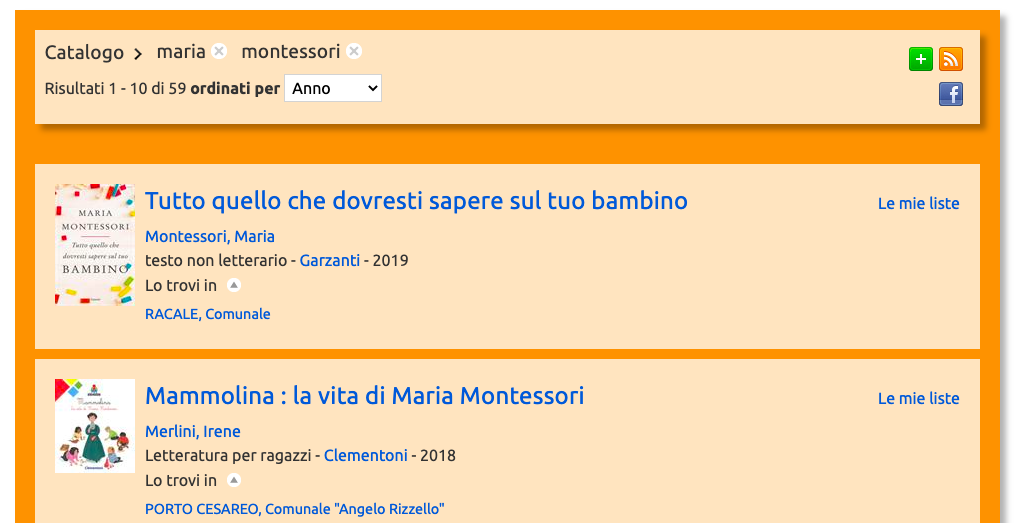Open 'Tutto quello che dovresti sapere sul tuo bambino'
1024x523 pixels.
pyautogui.click(x=416, y=201)
